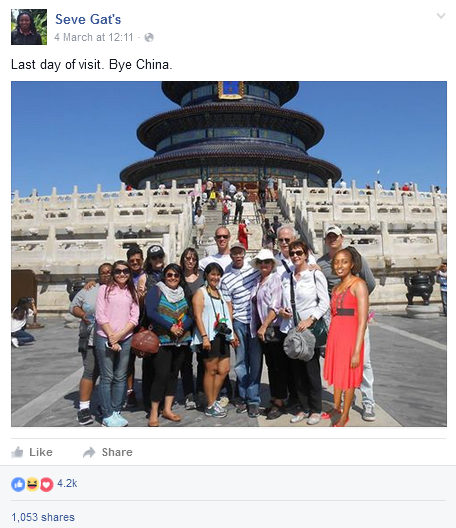Click the curved arrow Share icon
456x528 pixels.
89,452
